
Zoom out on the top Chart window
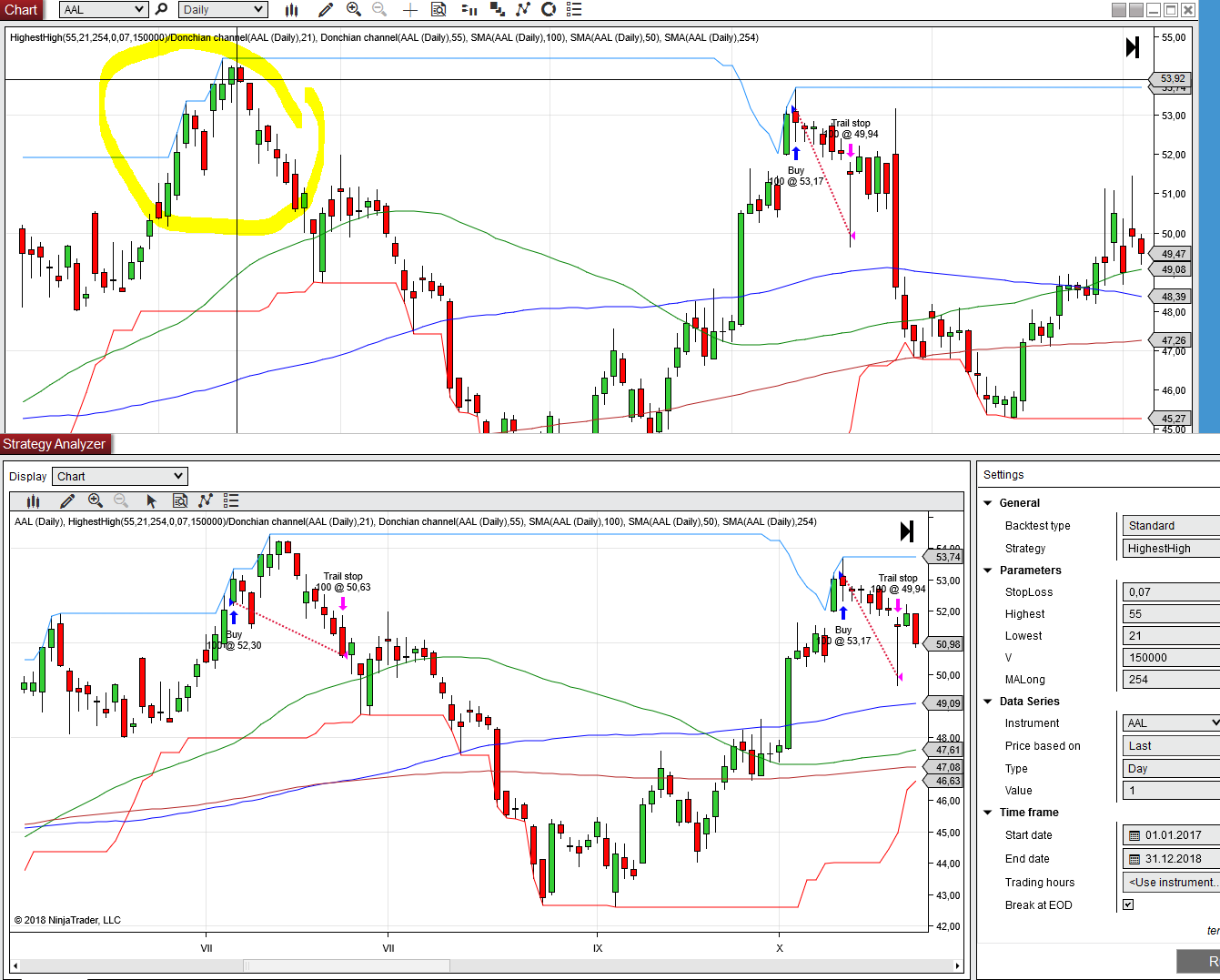tap(379, 9)
